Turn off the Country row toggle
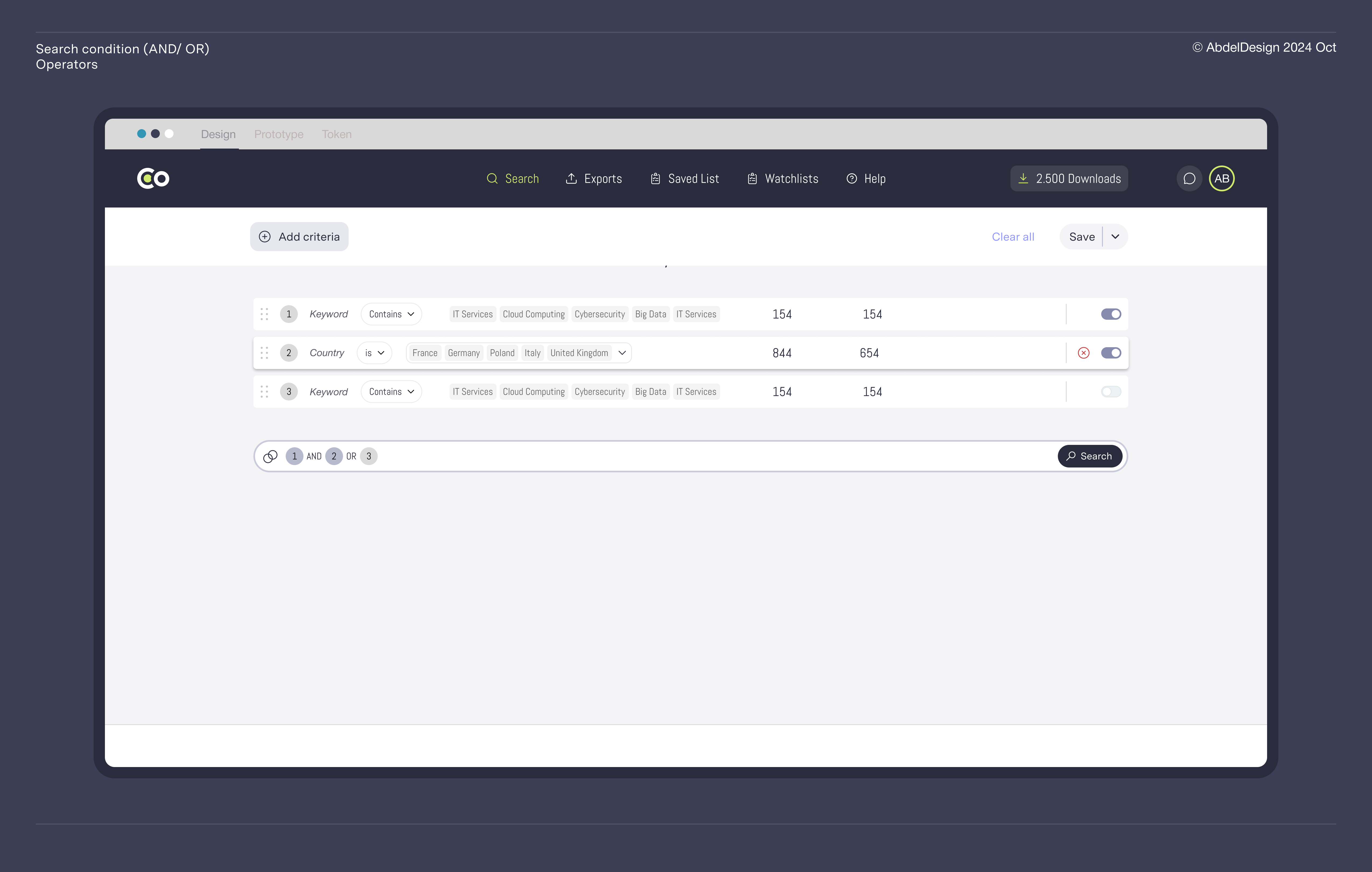 tap(1111, 353)
